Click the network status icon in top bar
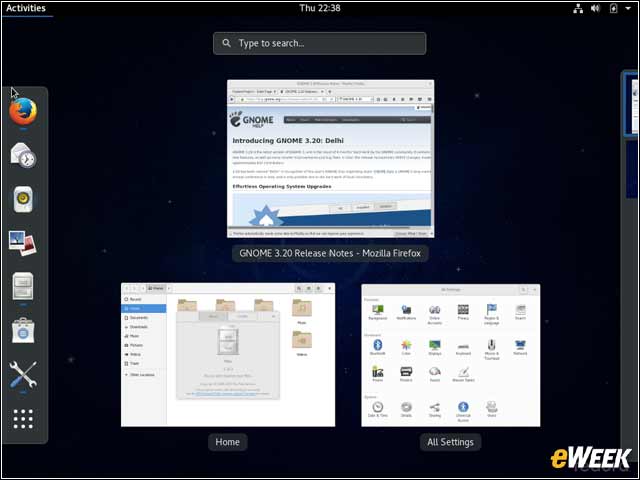 578,8
